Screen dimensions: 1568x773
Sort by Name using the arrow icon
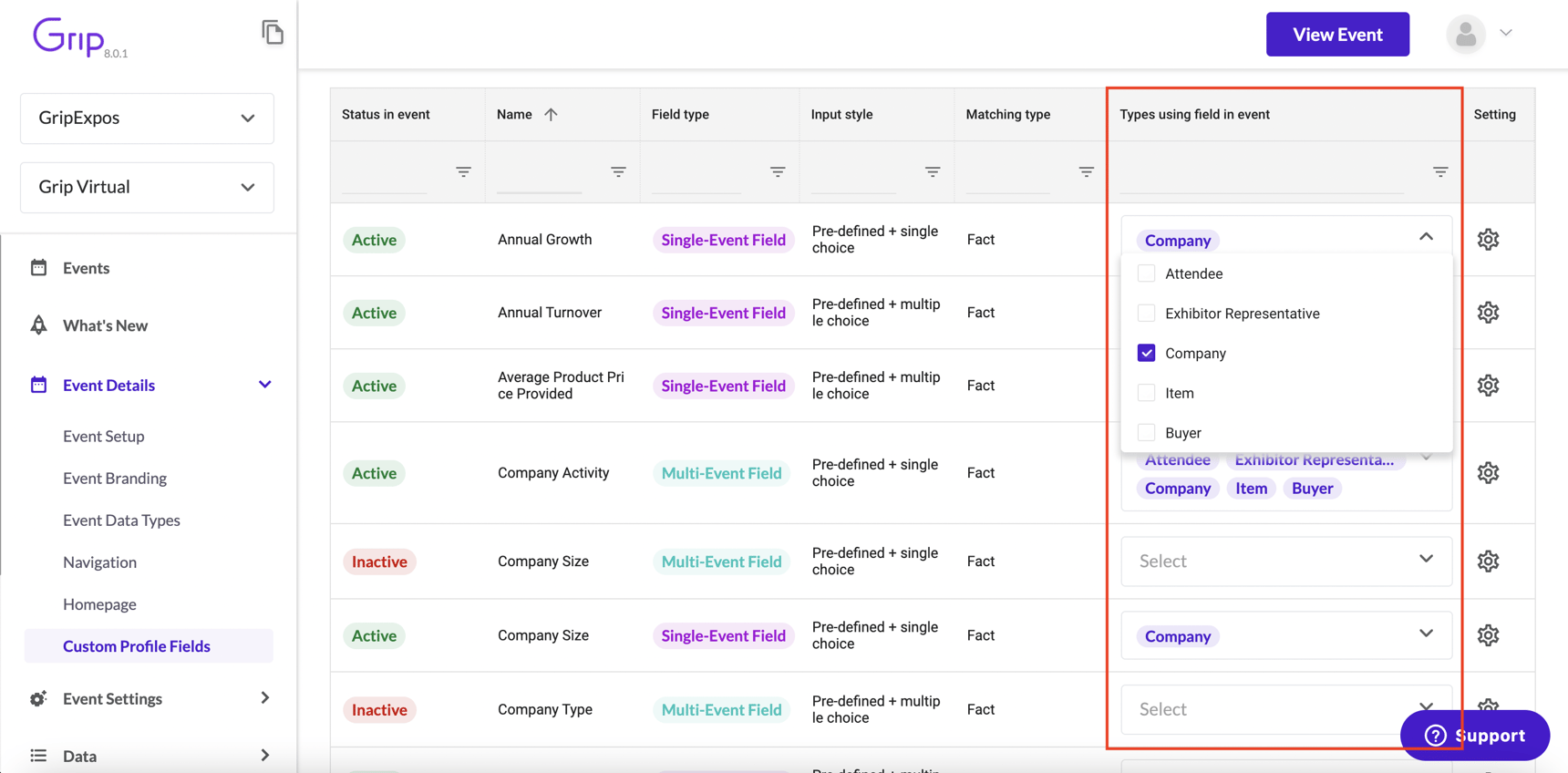(x=551, y=115)
